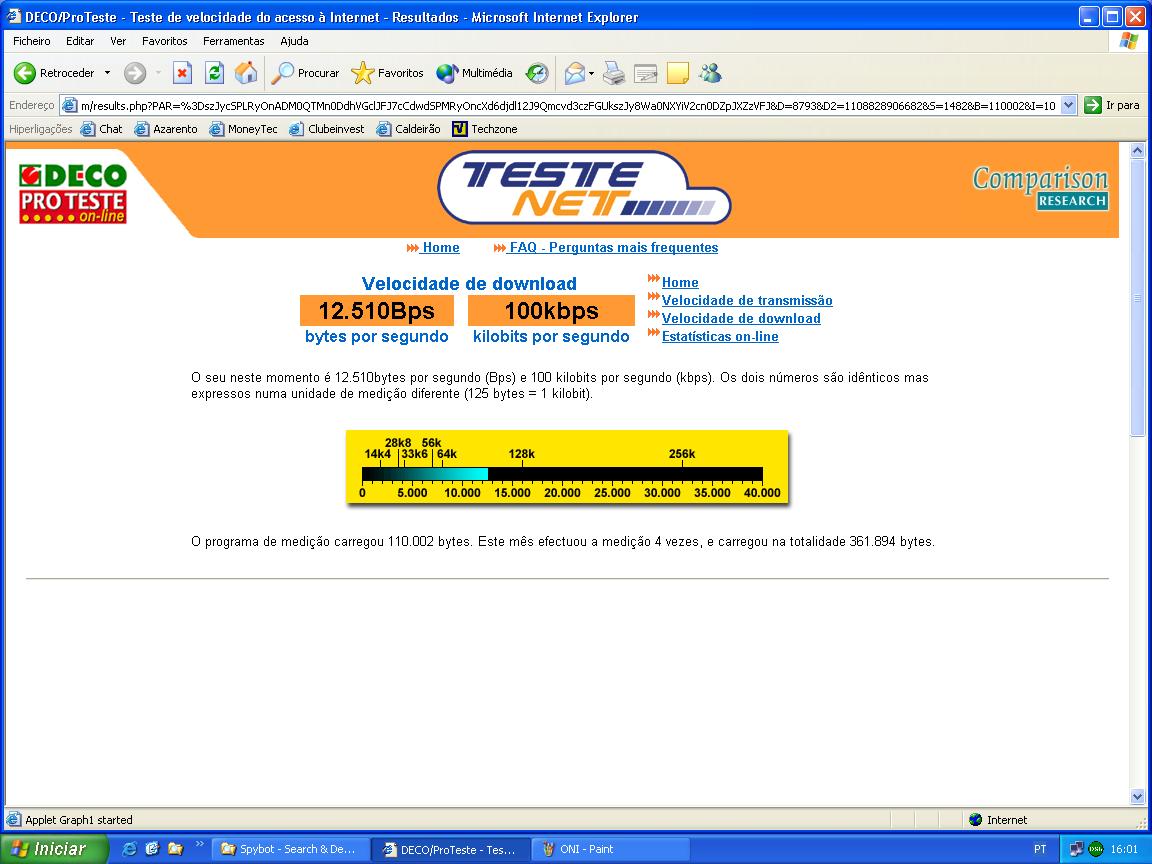The width and height of the screenshot is (1152, 864).
Task: Open the Clubeinvest bookmark link
Action: tap(327, 129)
